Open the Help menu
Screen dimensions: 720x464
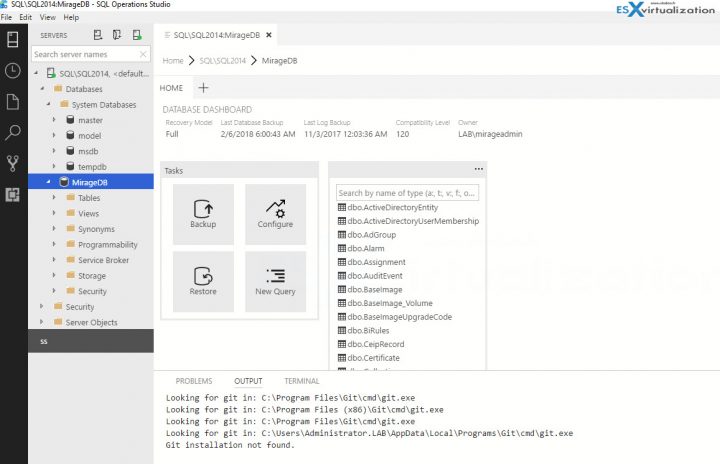pyautogui.click(x=71, y=17)
